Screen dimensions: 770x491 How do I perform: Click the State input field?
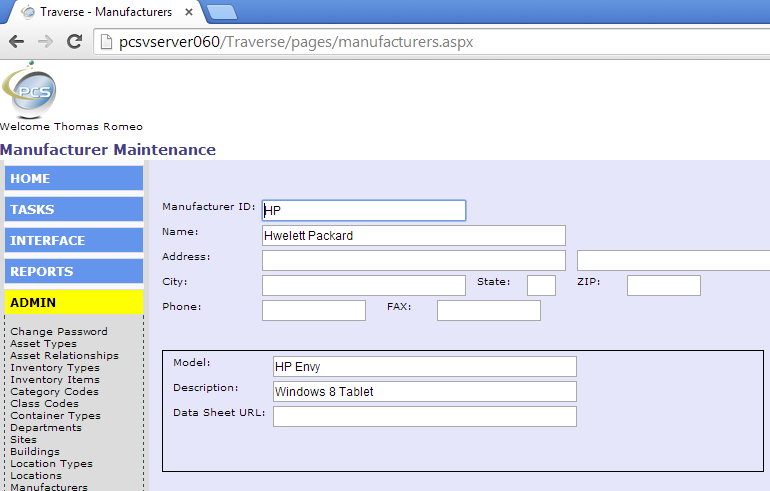541,285
